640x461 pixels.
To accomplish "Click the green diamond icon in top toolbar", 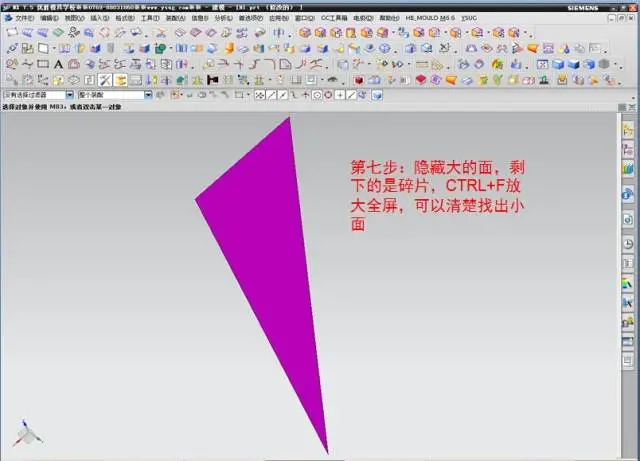I will pos(58,32).
